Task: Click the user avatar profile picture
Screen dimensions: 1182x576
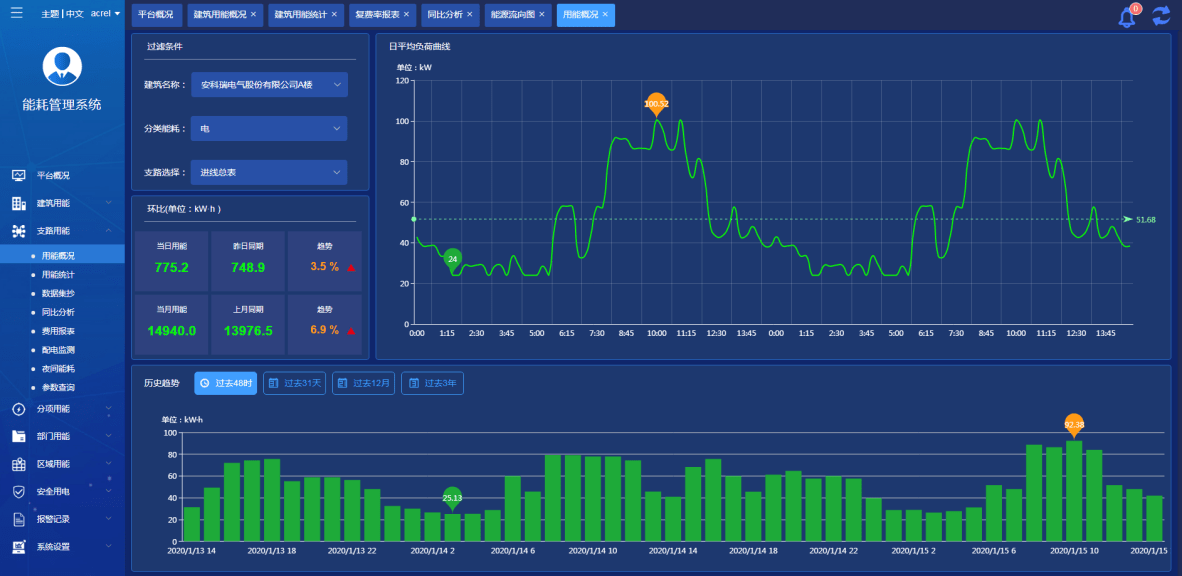Action: tap(62, 66)
